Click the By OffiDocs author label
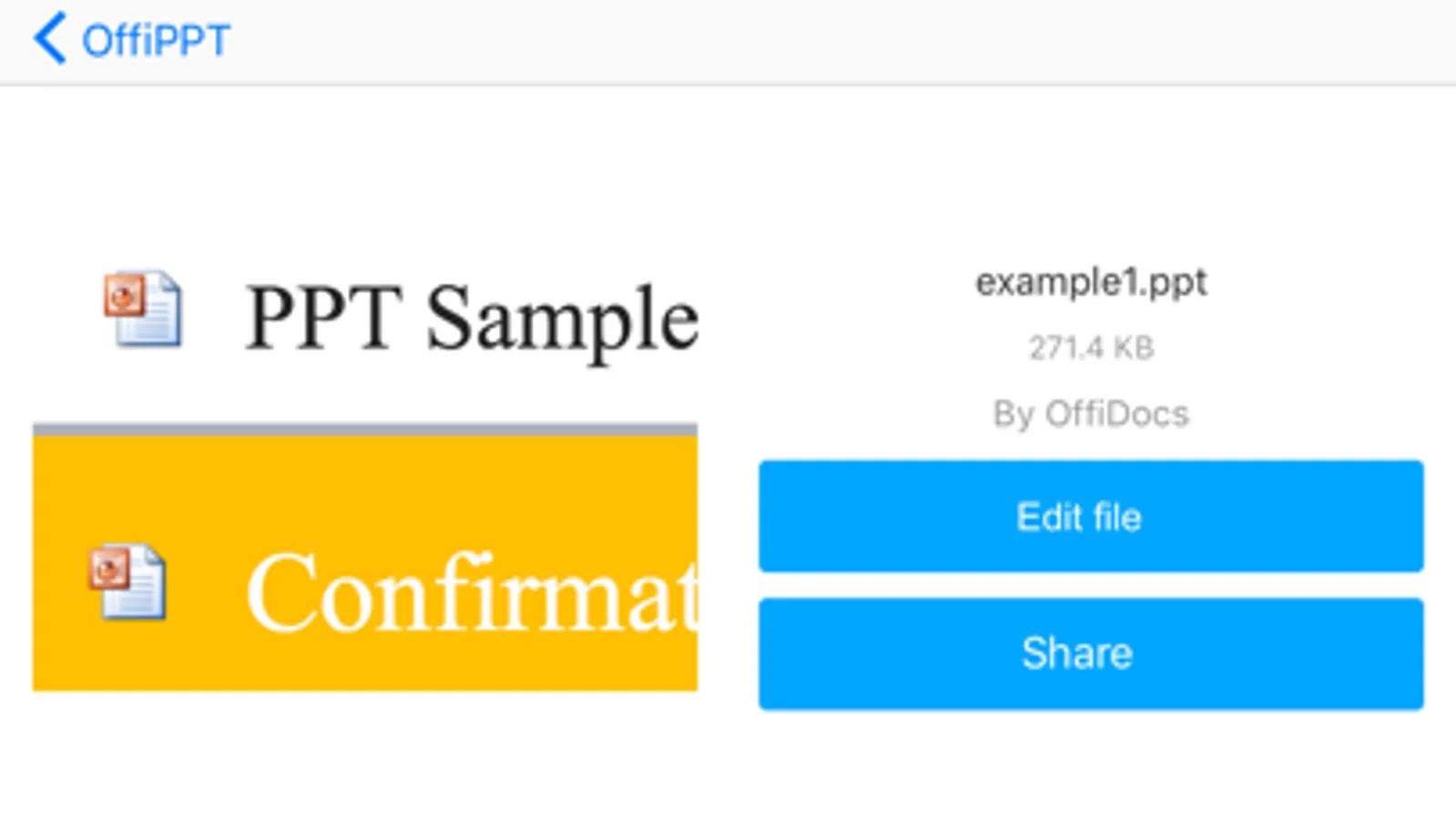This screenshot has width=1456, height=820. pyautogui.click(x=1091, y=415)
